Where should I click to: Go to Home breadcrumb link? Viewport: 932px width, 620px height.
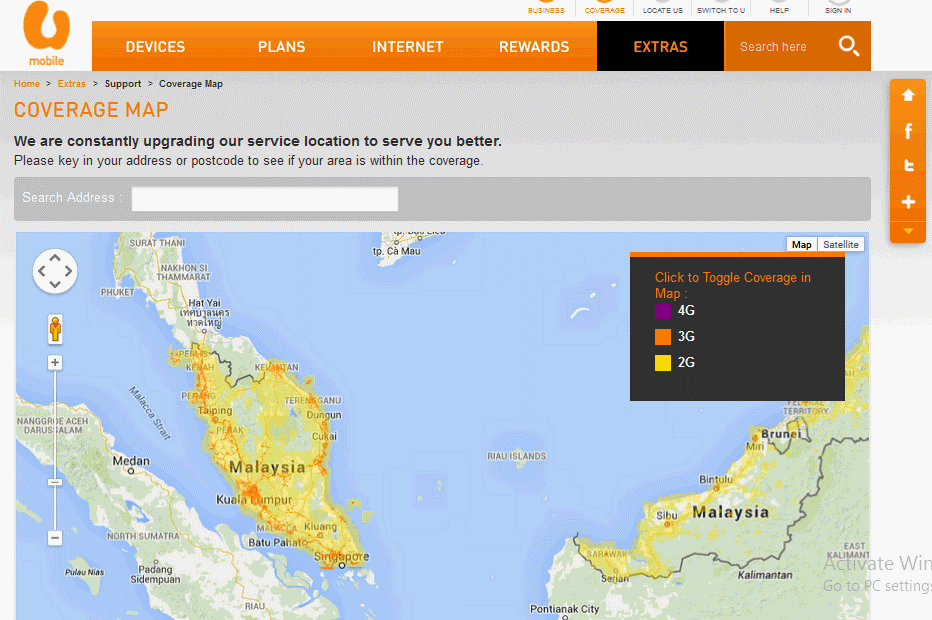(27, 84)
